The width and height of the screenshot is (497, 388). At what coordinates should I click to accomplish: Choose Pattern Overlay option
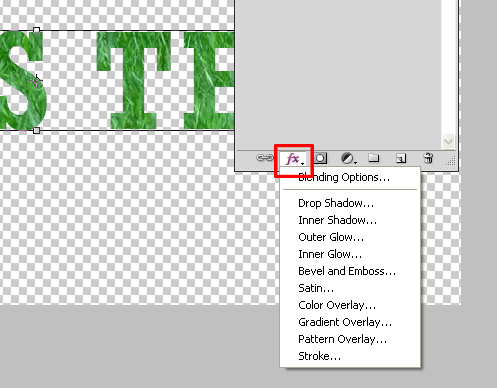343,339
